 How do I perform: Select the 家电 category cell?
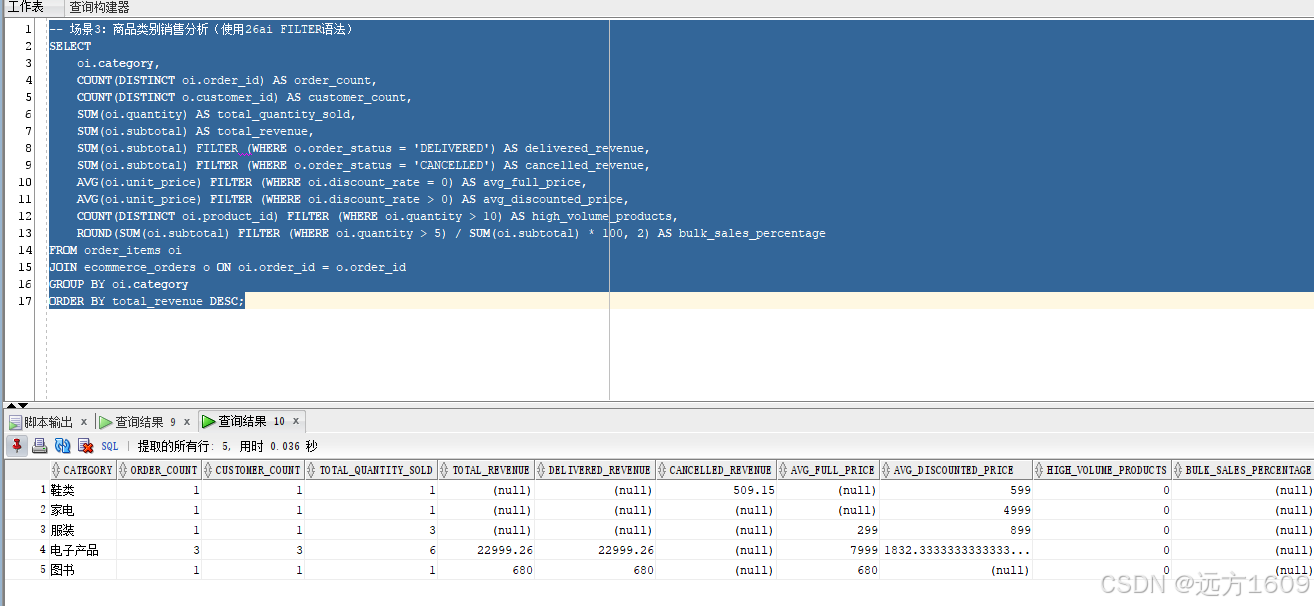[x=82, y=510]
